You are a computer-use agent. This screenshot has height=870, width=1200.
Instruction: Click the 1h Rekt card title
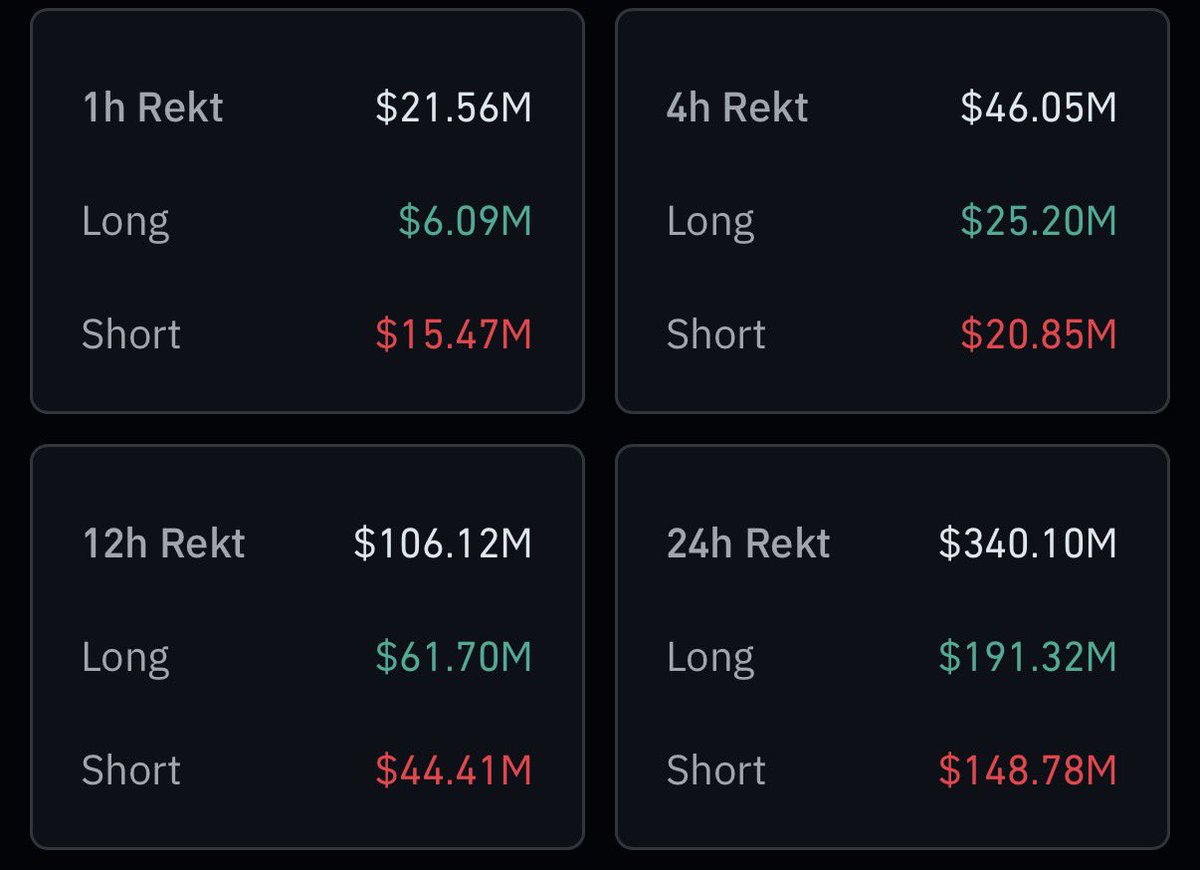pos(152,107)
